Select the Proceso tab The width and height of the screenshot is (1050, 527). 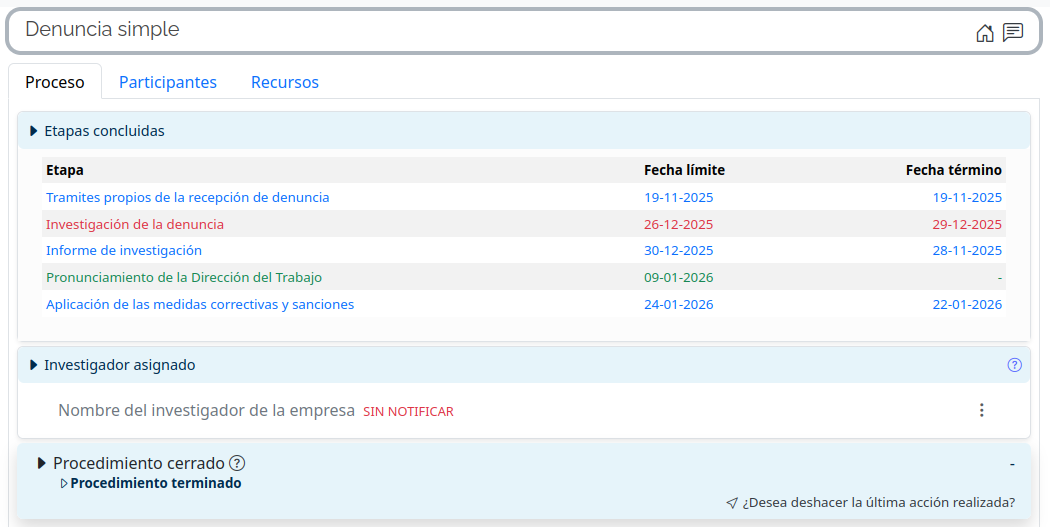coord(55,82)
